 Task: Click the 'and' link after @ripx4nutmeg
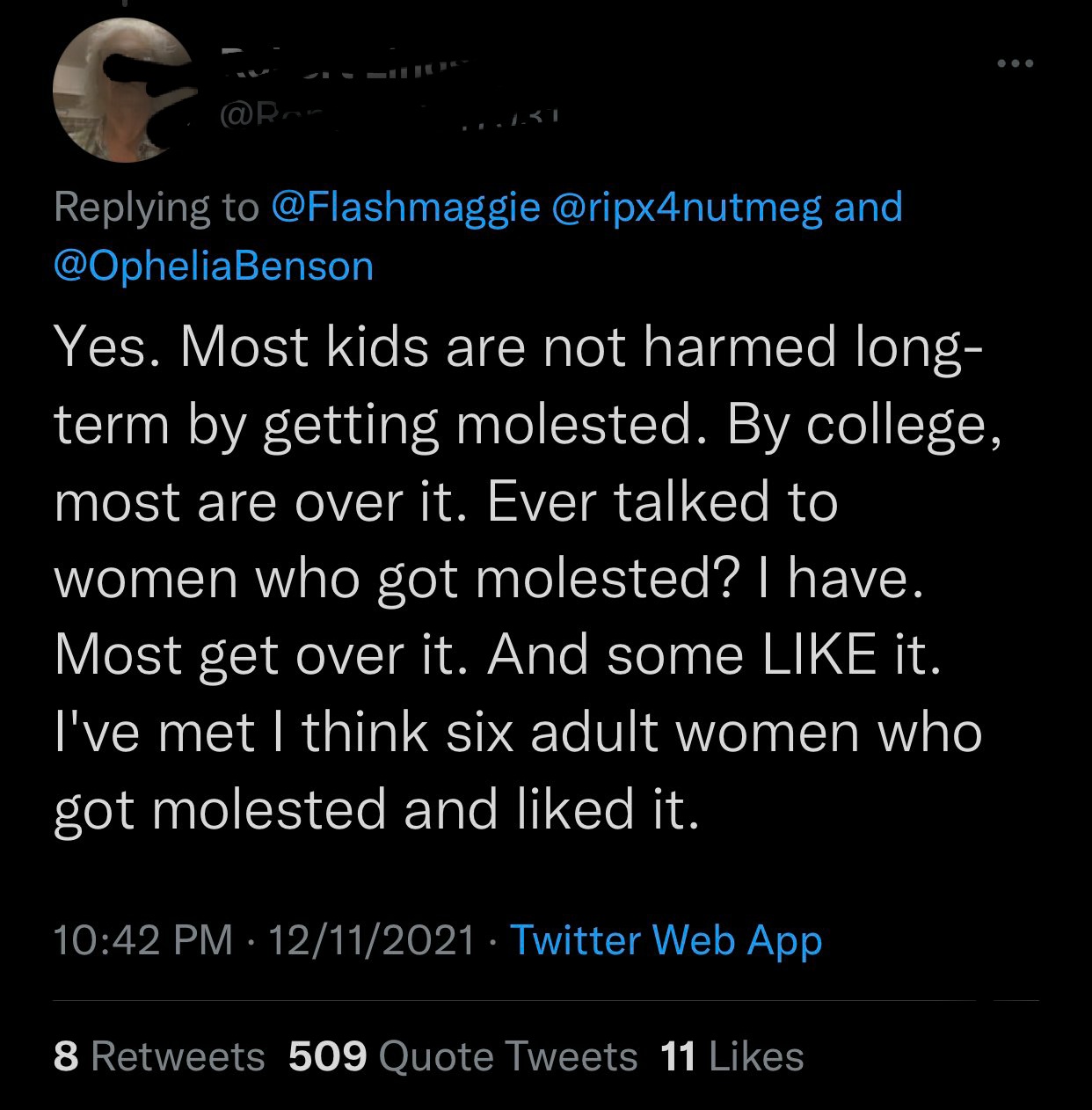coord(869,208)
